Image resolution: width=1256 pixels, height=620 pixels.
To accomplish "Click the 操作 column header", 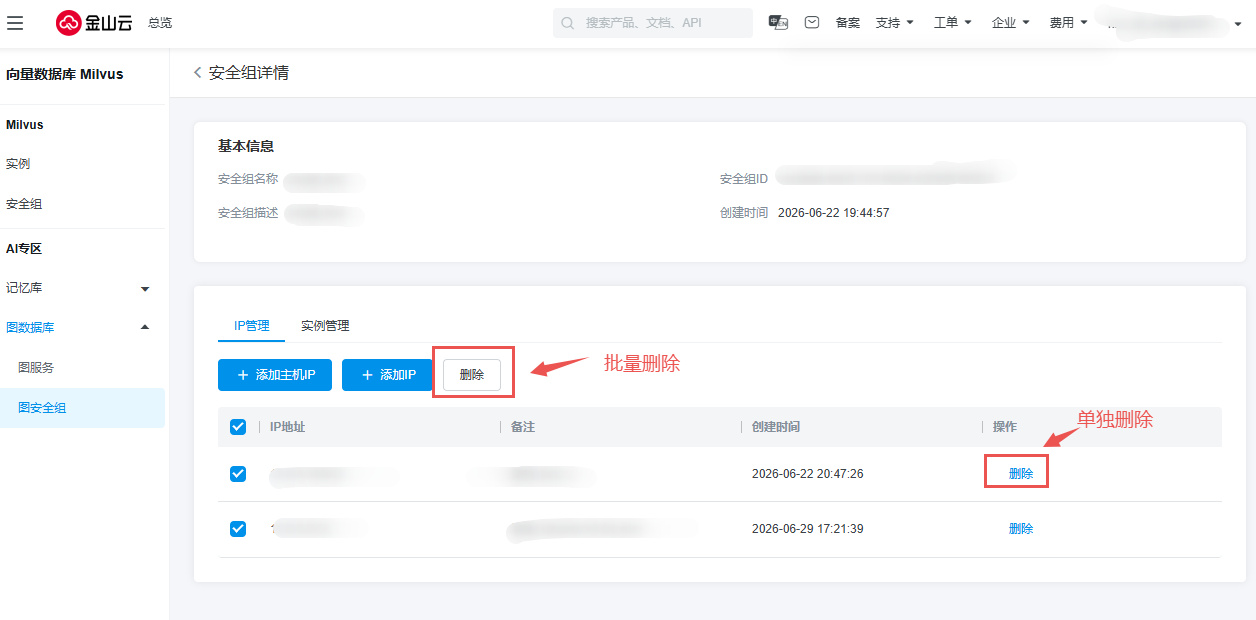I will [1005, 427].
